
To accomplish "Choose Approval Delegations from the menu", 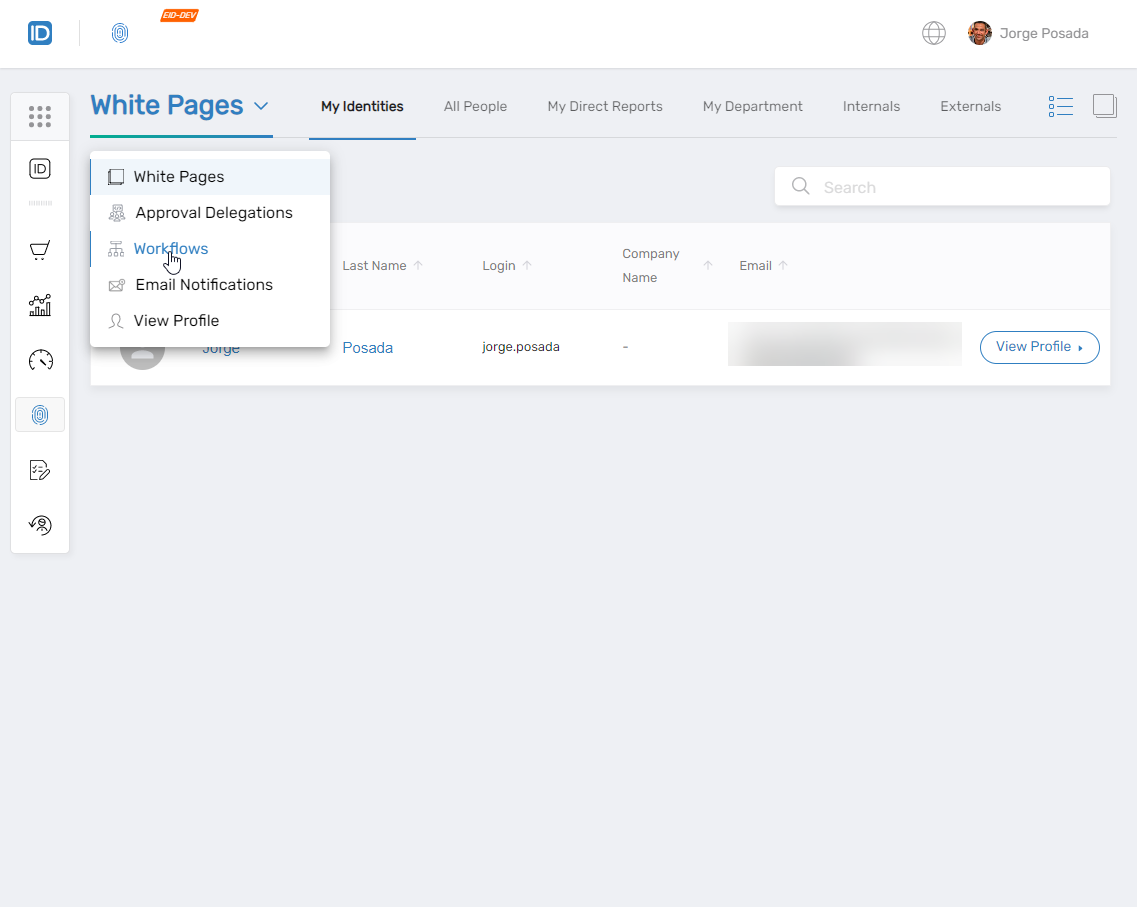I will pyautogui.click(x=214, y=212).
